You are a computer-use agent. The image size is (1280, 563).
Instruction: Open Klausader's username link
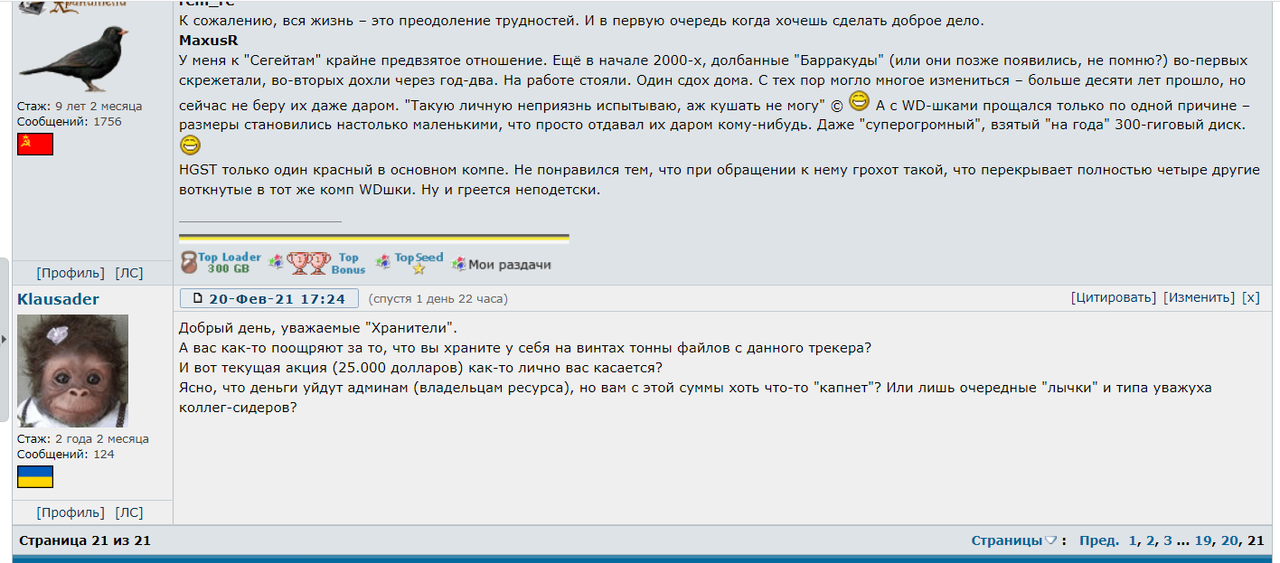click(58, 299)
